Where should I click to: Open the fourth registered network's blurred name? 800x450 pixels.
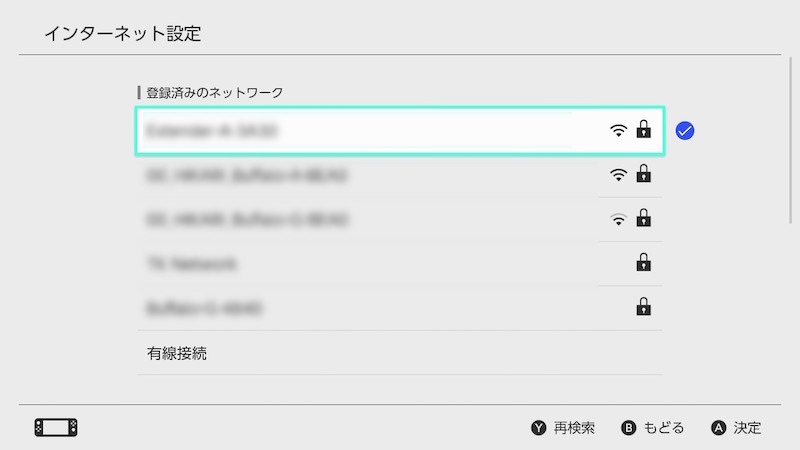(191, 264)
